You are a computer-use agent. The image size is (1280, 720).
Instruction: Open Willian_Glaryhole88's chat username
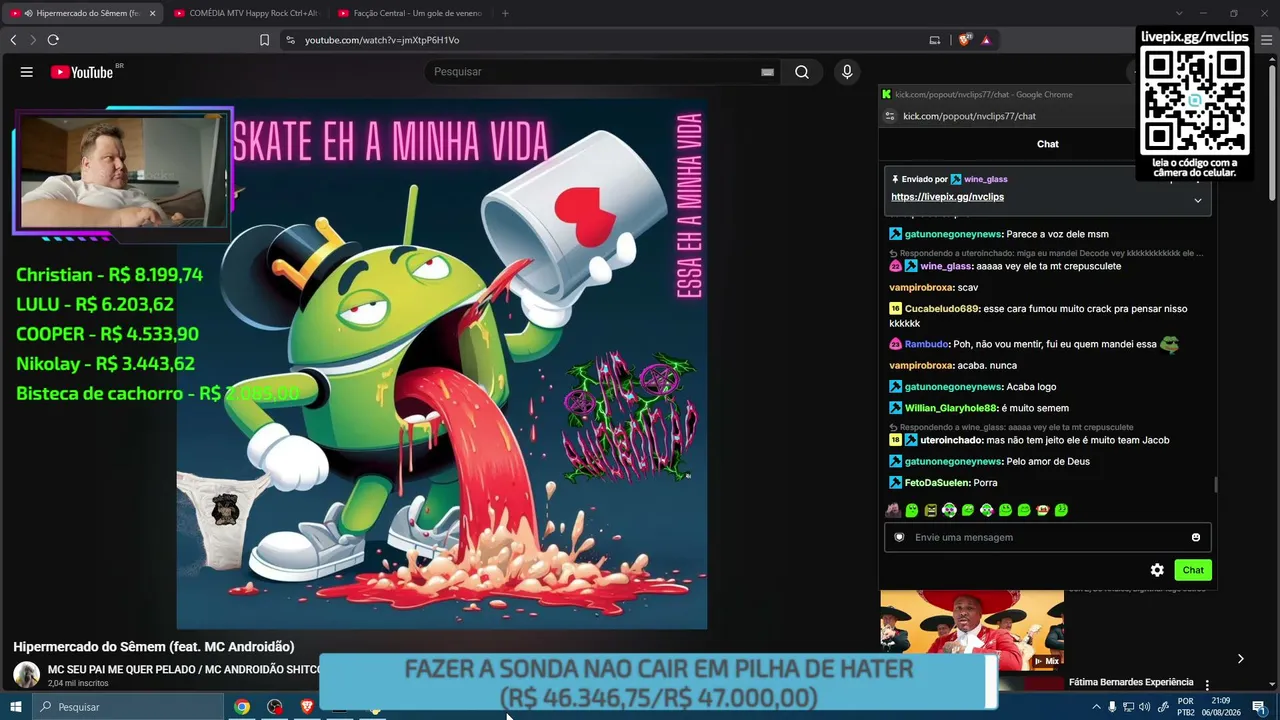[x=951, y=408]
